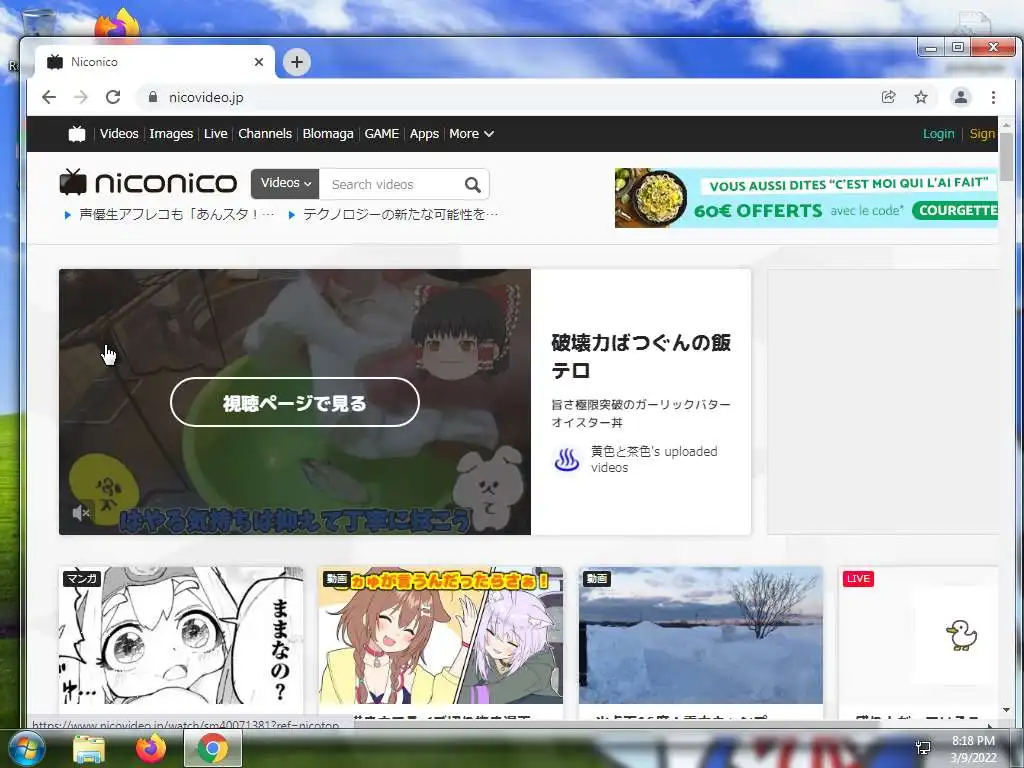
Task: Click the Login link
Action: point(938,134)
